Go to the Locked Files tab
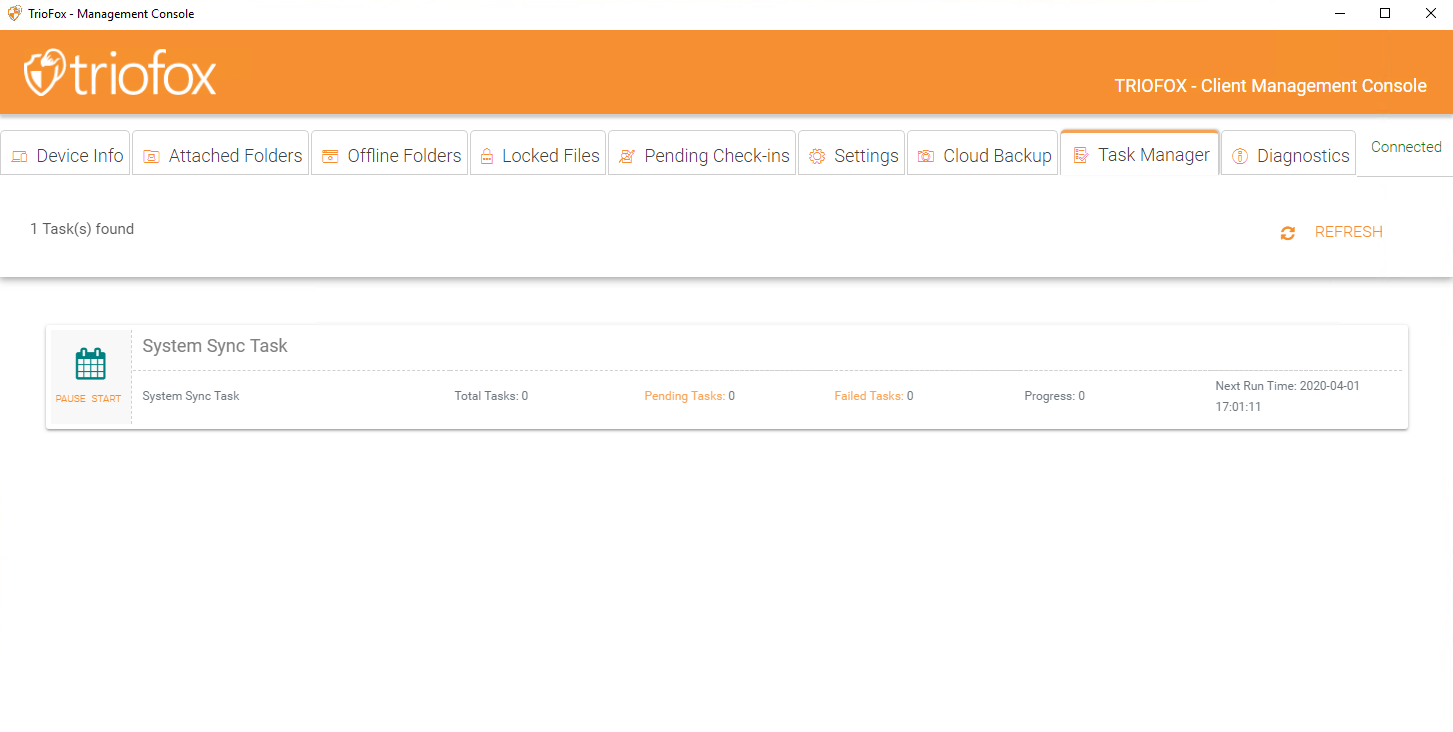The height and width of the screenshot is (732, 1453). 539,154
